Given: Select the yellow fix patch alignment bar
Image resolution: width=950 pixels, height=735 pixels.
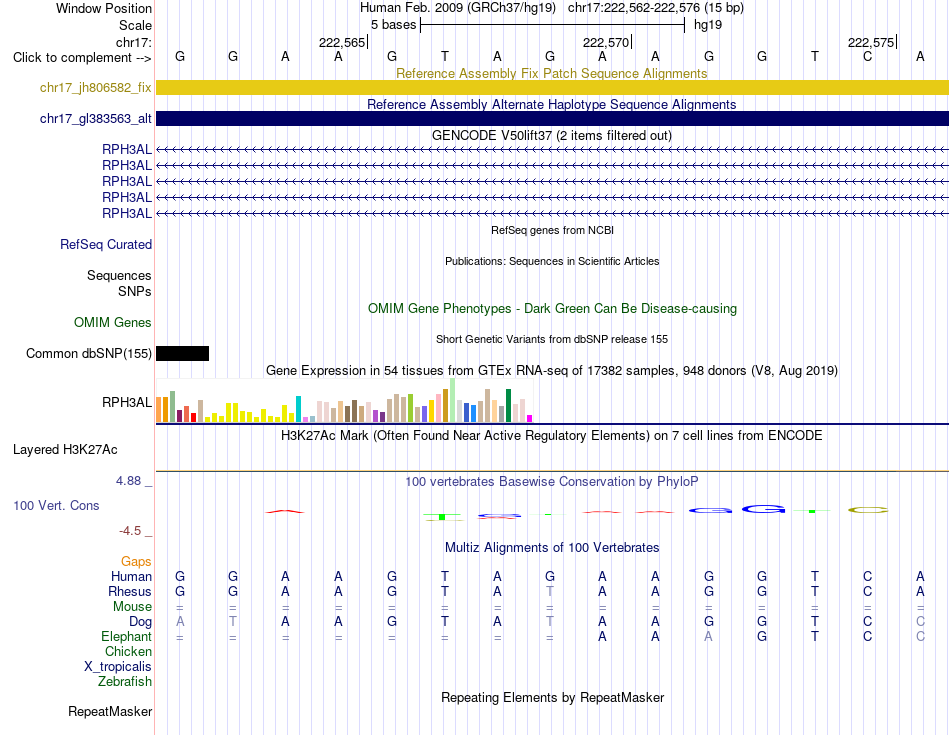Looking at the screenshot, I should point(552,87).
